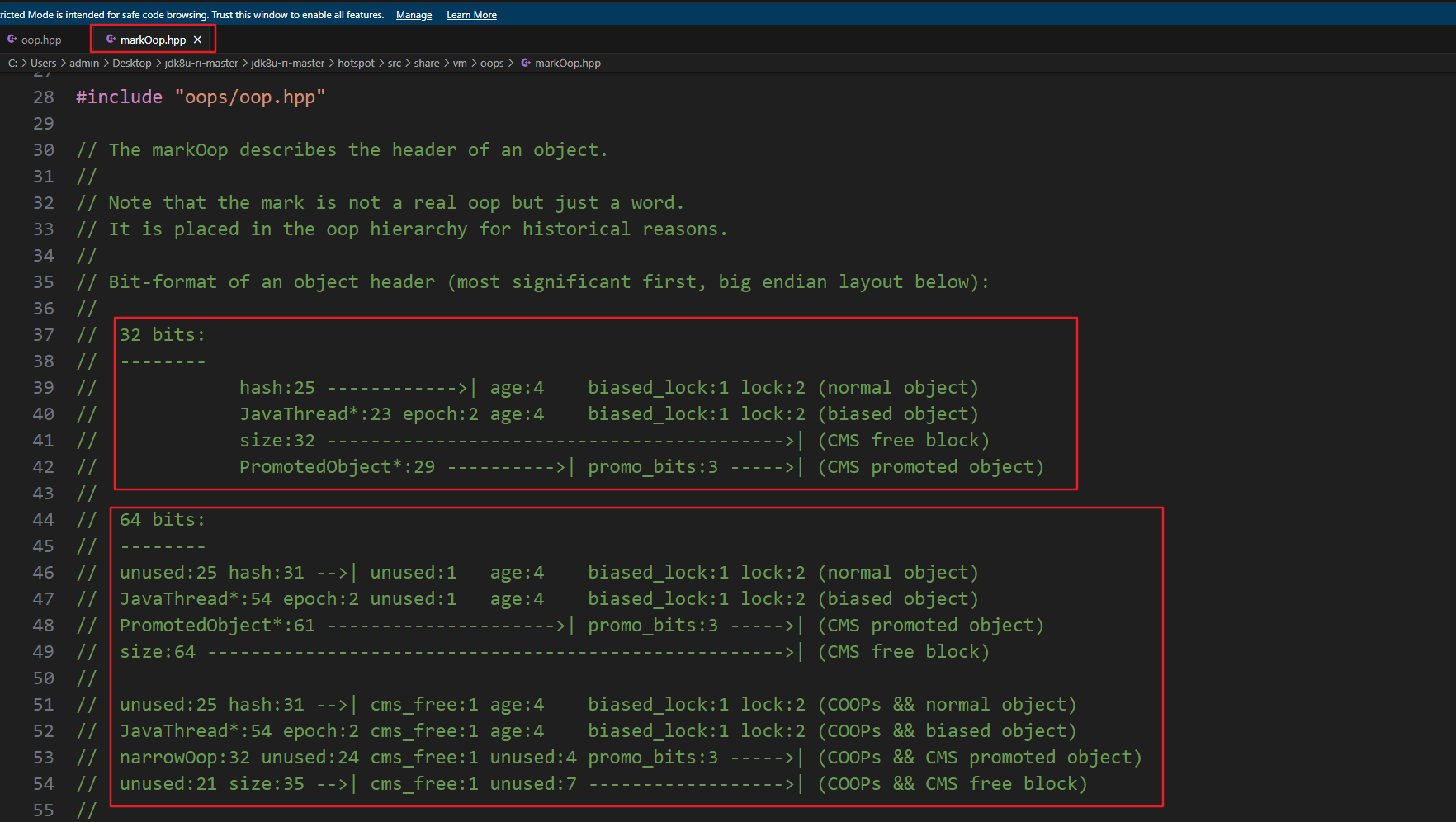This screenshot has width=1456, height=822.
Task: Expand the Desktop breadcrumb segment
Action: [131, 63]
